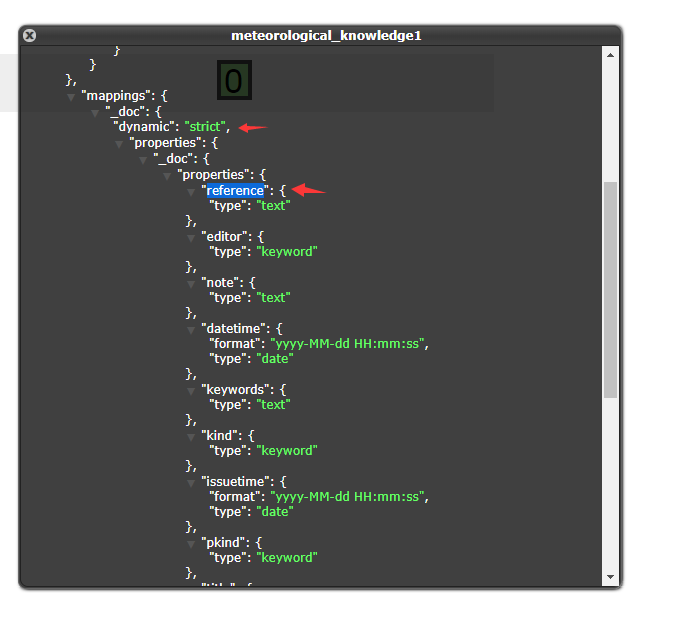
Task: Collapse the "note" field triangle
Action: pyautogui.click(x=191, y=283)
